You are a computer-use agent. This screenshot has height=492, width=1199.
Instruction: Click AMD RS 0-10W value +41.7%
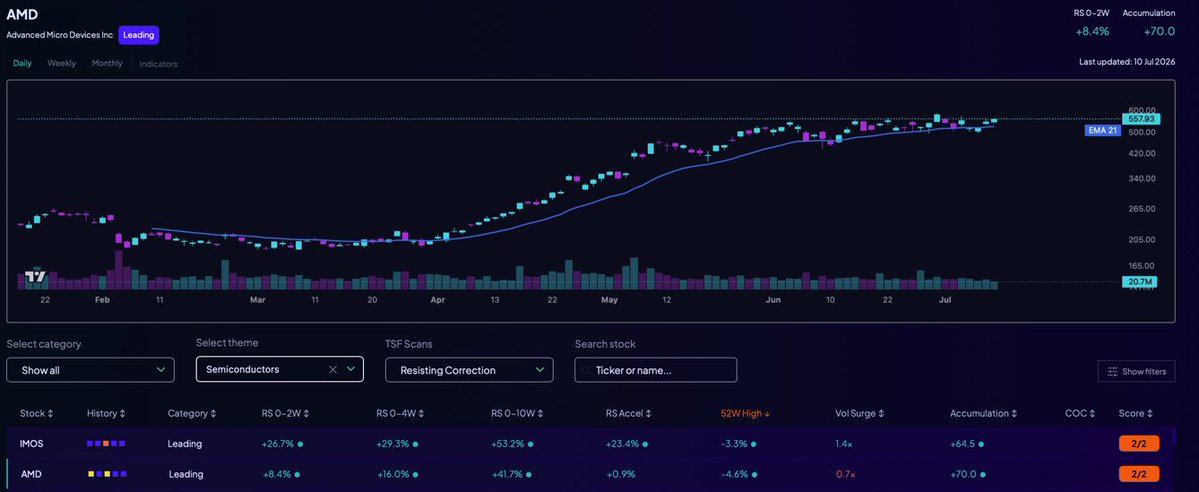[x=508, y=474]
